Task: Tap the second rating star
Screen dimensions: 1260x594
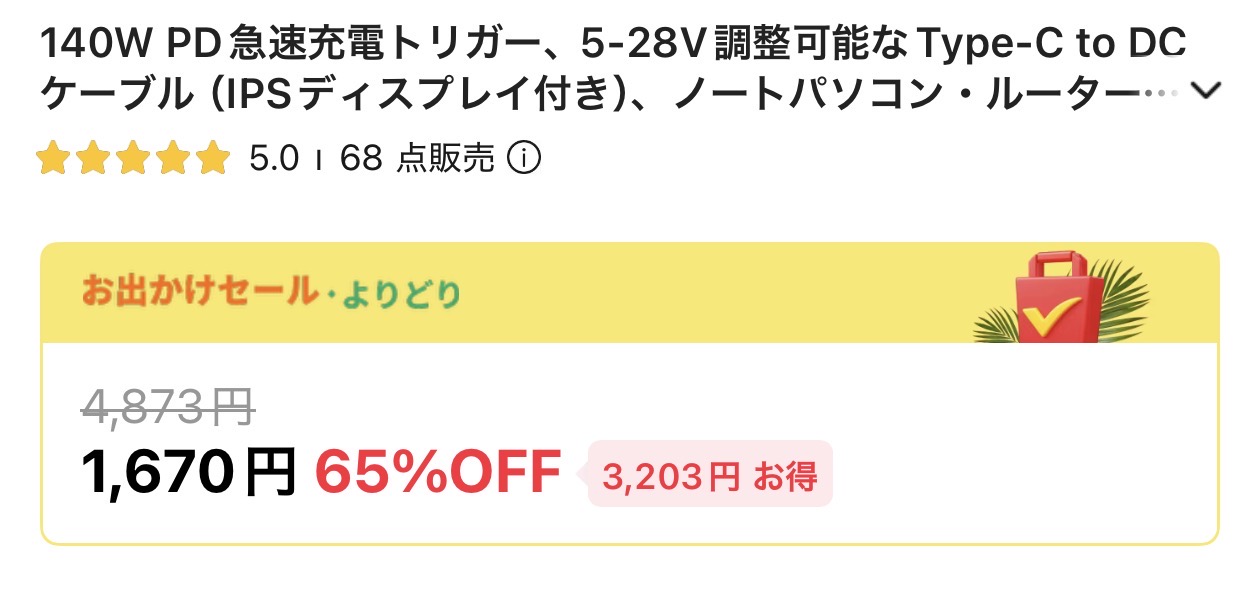Action: pyautogui.click(x=93, y=158)
